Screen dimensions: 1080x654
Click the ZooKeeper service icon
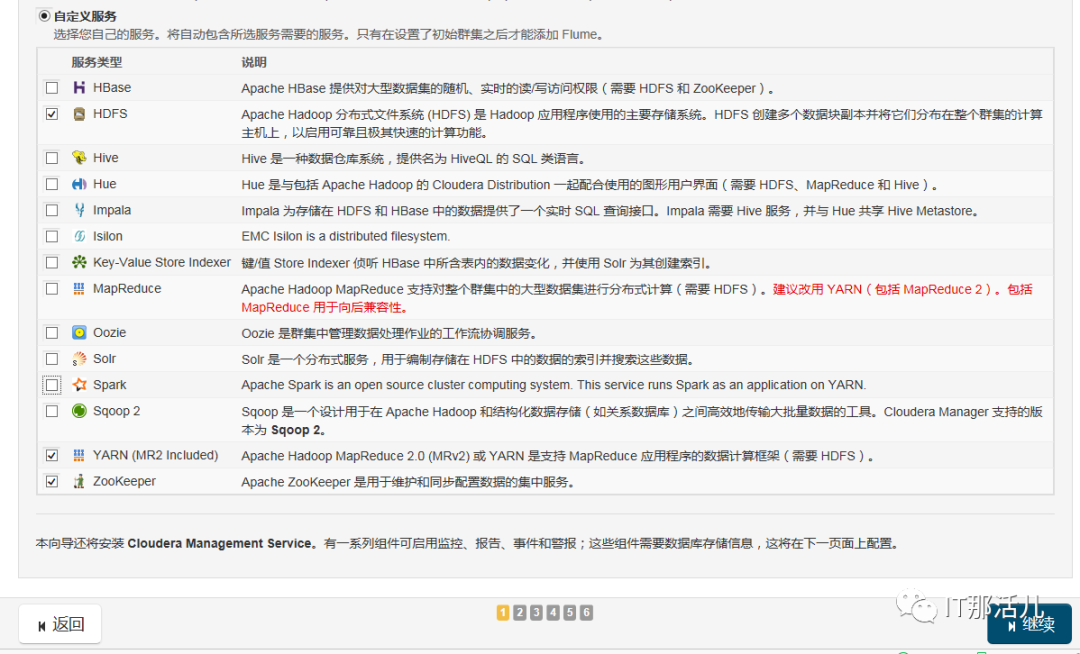pyautogui.click(x=79, y=481)
